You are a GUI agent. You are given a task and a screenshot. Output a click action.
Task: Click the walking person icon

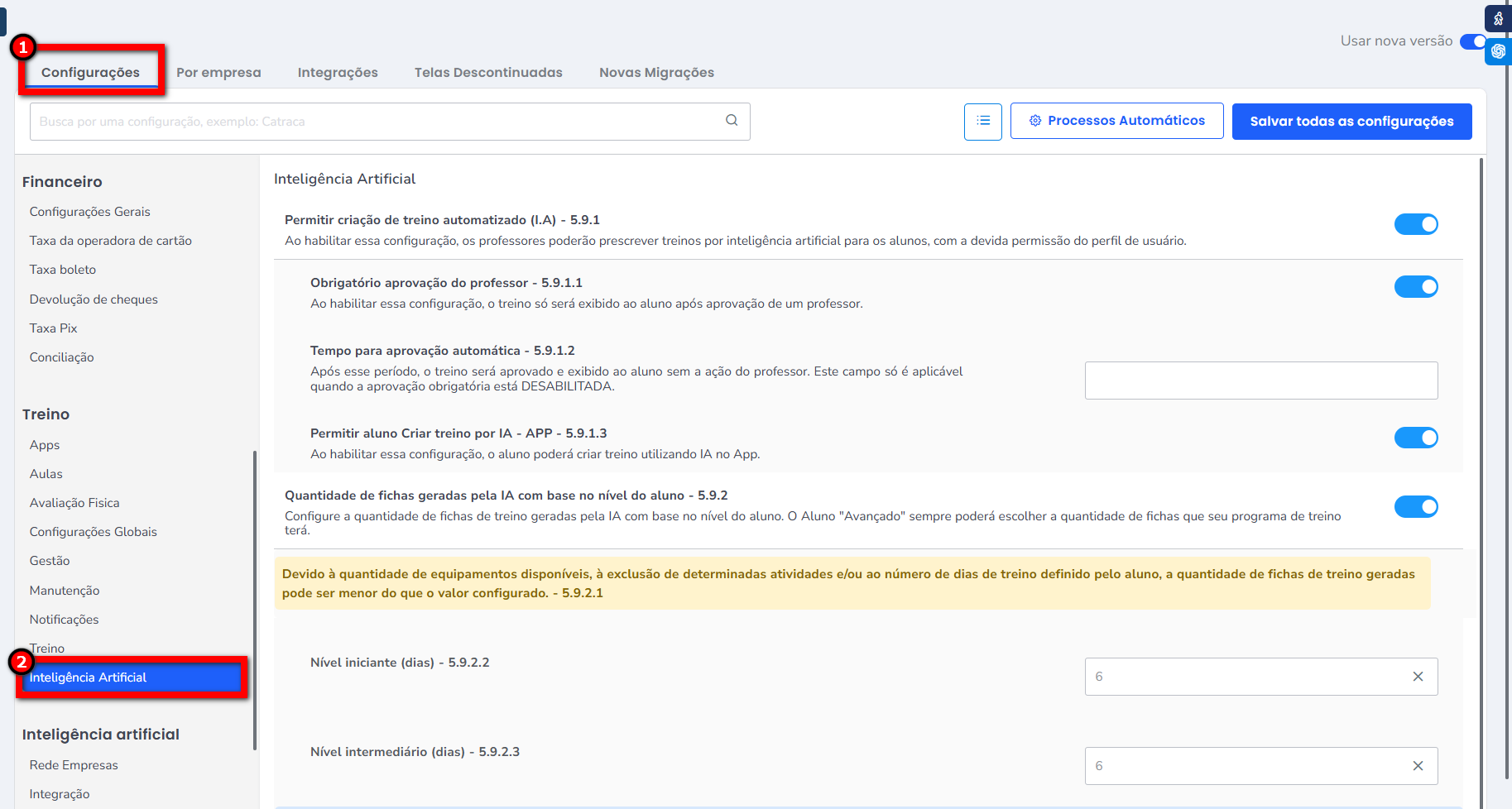(1498, 19)
